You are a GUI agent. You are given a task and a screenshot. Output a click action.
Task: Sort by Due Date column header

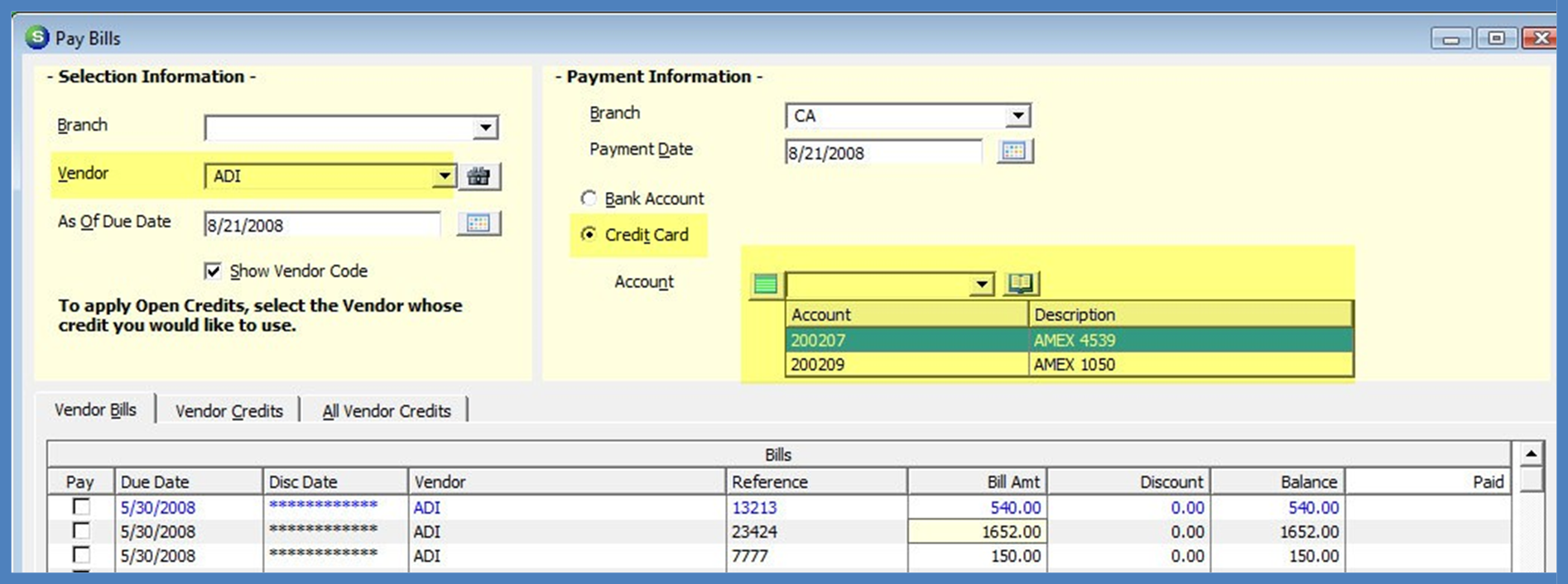(x=189, y=481)
